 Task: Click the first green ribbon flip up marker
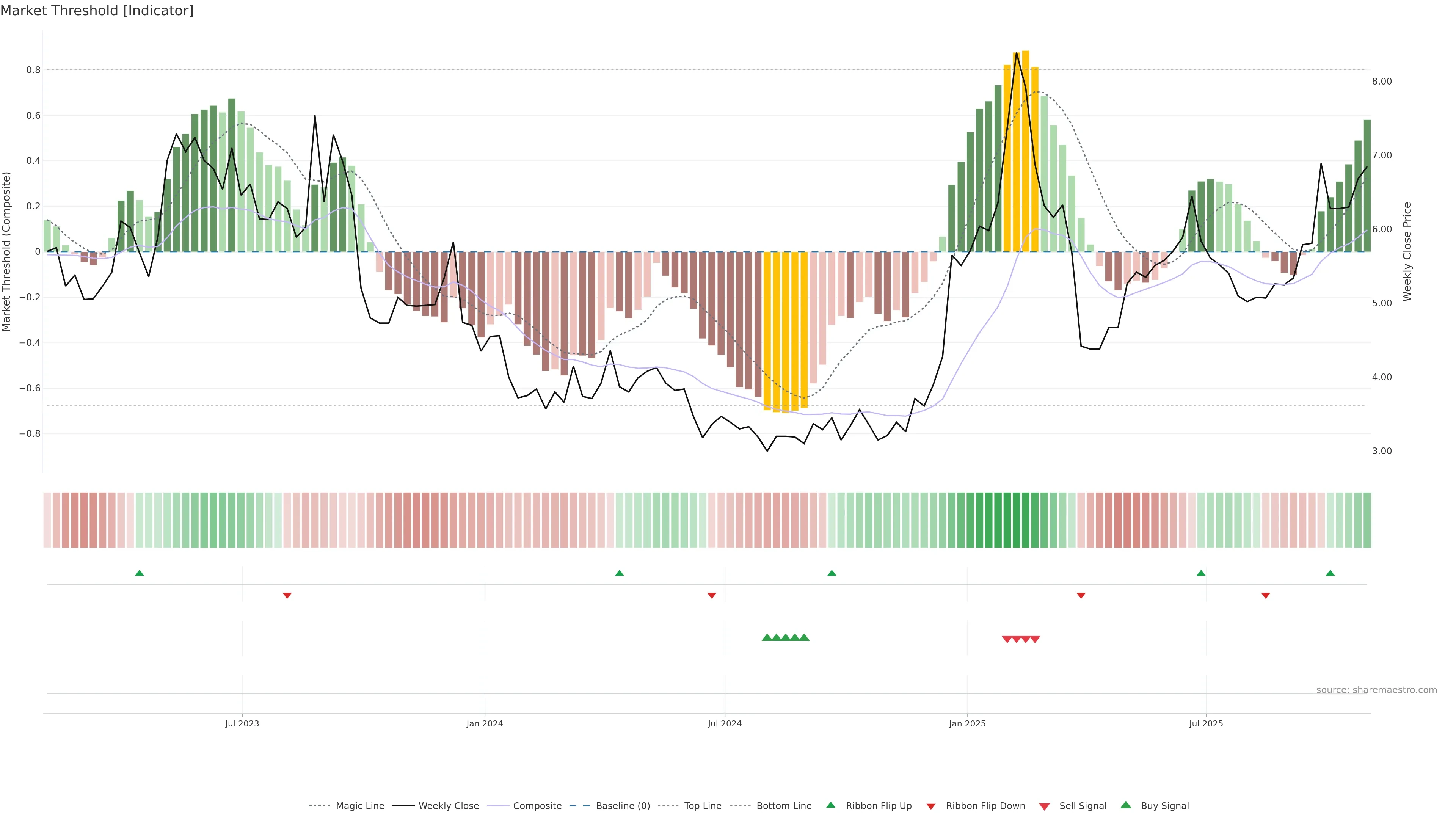140,573
